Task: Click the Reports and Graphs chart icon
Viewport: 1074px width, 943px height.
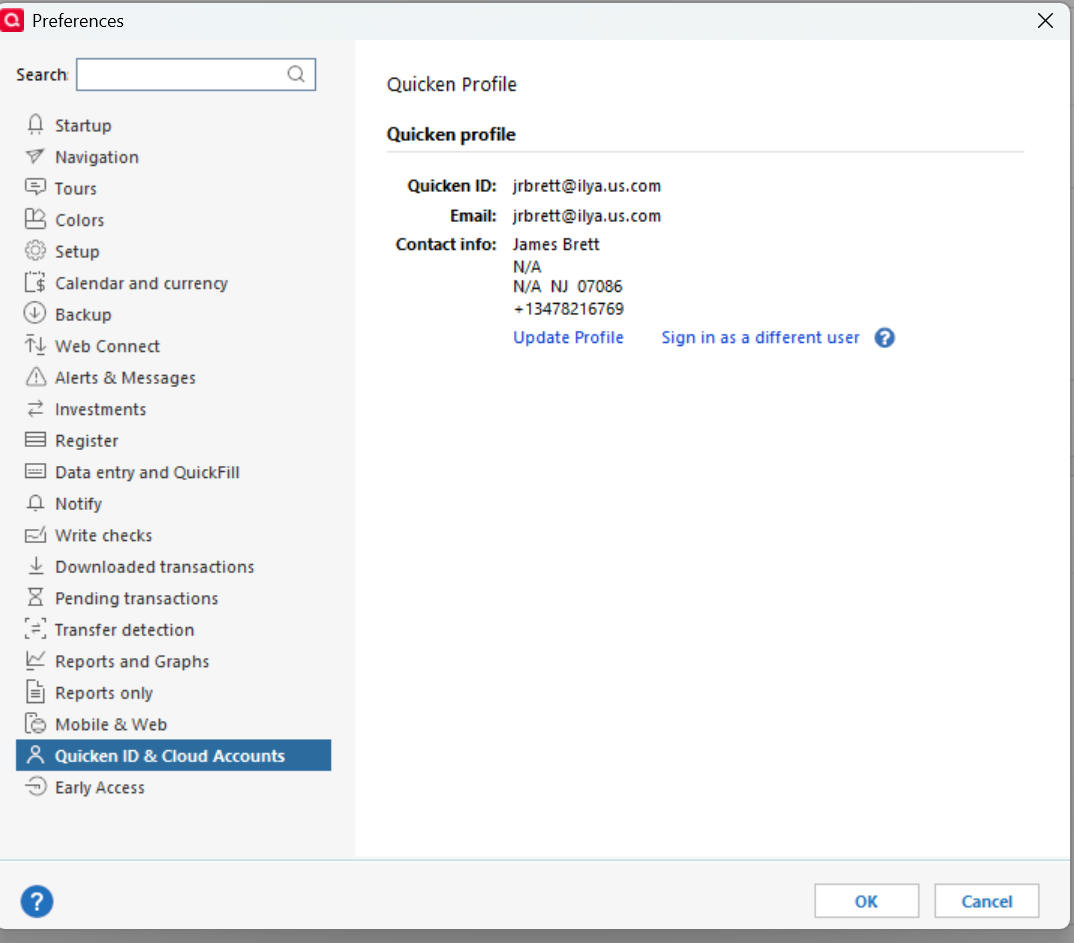Action: (35, 660)
